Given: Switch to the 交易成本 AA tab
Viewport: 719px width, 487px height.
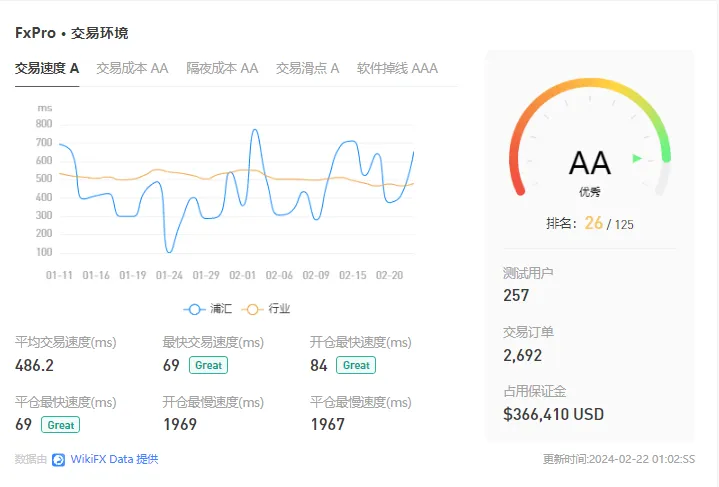Looking at the screenshot, I should [132, 68].
